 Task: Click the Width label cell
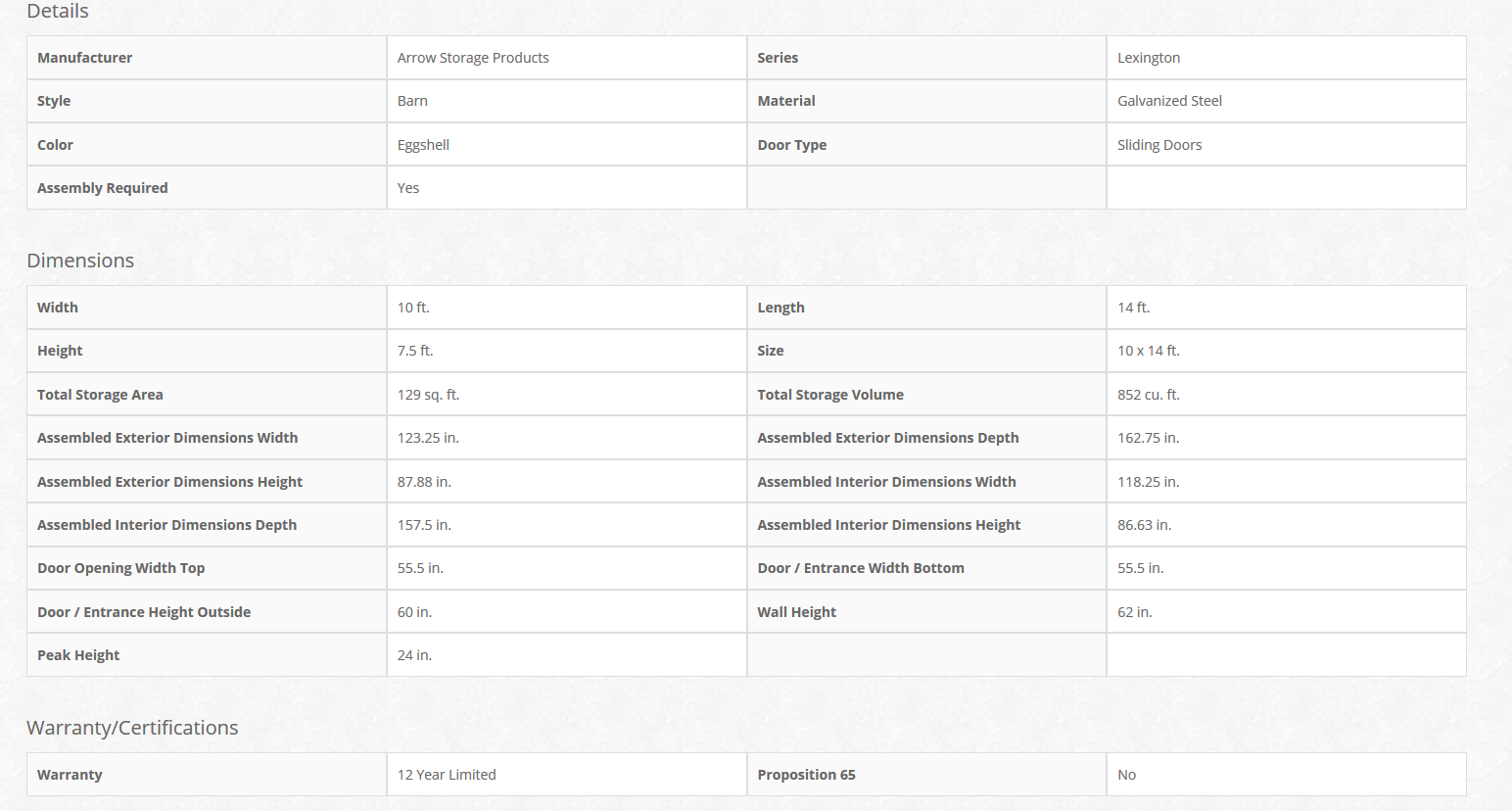coord(207,308)
